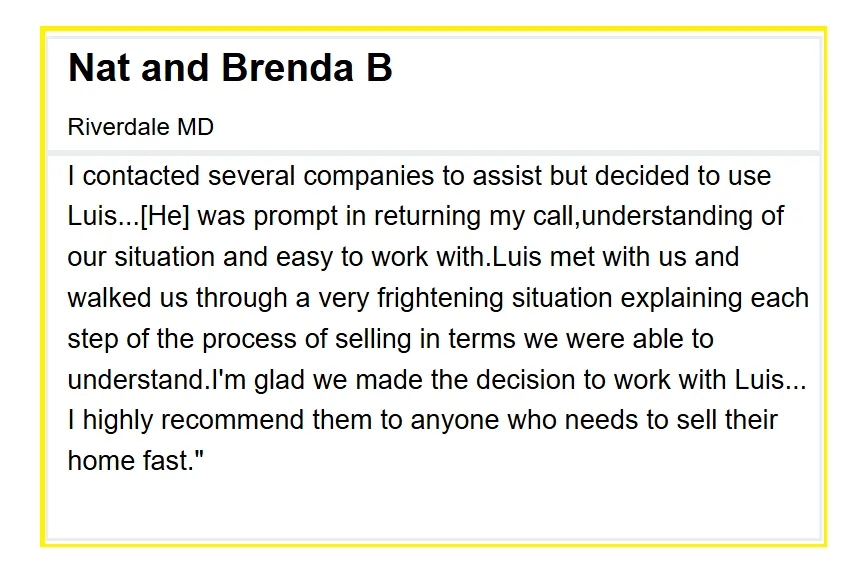Click the closing text "home fast."
Viewport: 859px width, 582px height.
click(x=135, y=460)
